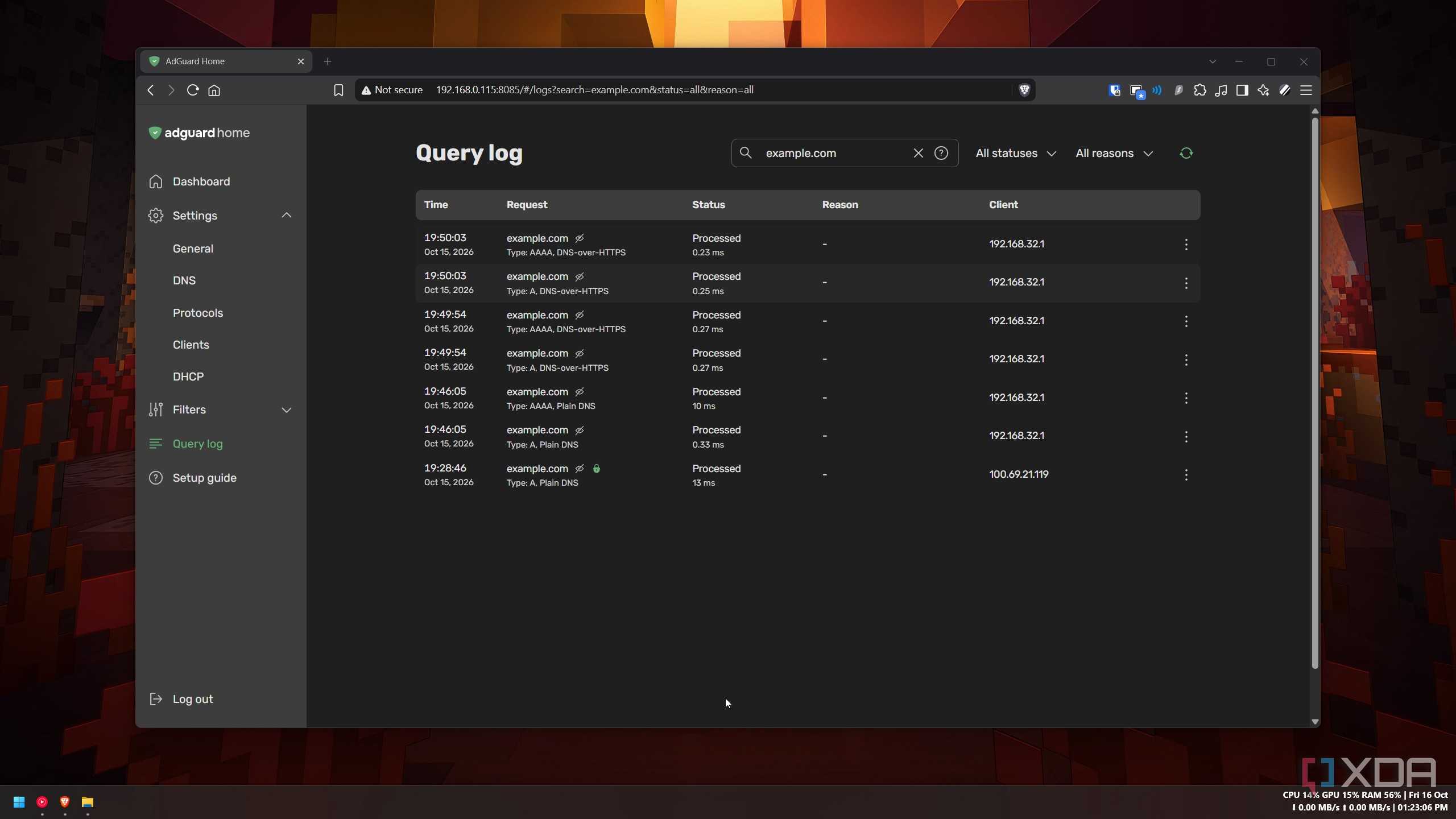Reload the browser page
The image size is (1456, 819).
tap(192, 90)
